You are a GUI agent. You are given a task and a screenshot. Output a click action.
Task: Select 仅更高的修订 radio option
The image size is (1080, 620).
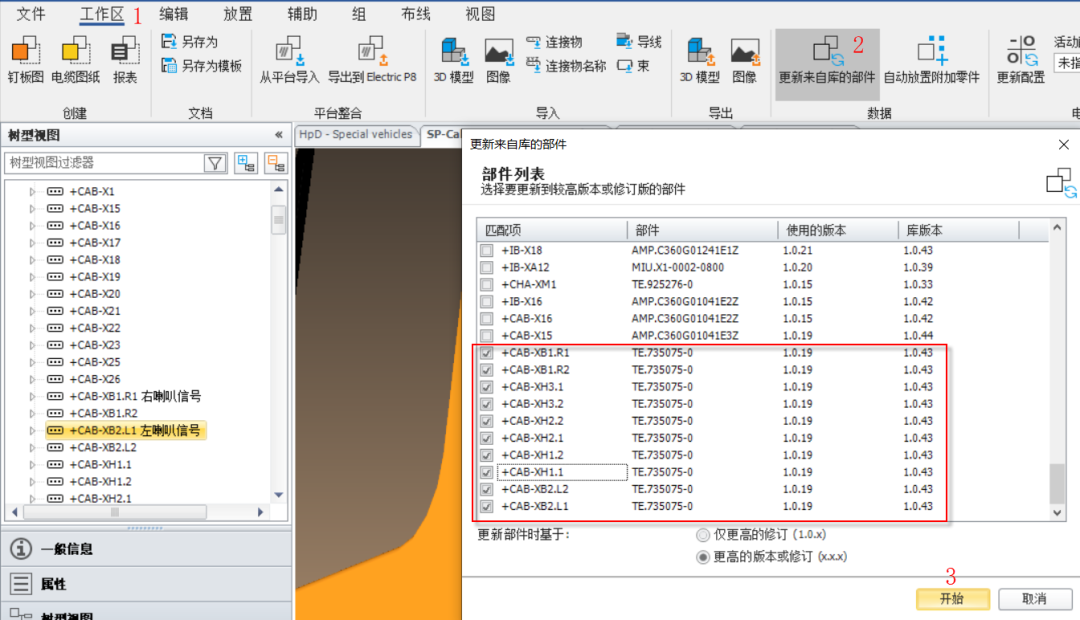click(703, 535)
